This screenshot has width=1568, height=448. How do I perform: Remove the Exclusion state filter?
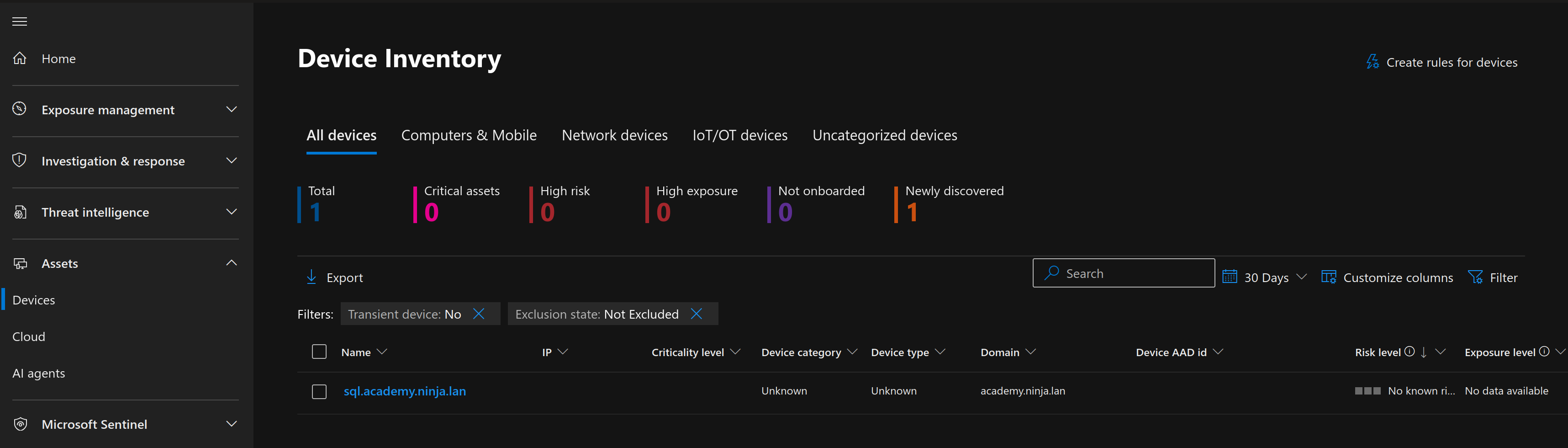click(697, 314)
